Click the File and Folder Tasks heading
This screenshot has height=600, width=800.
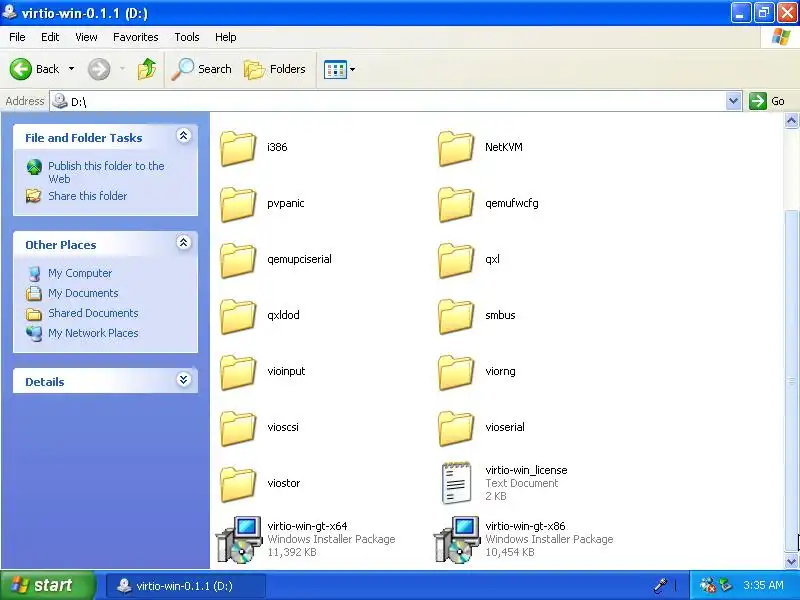(84, 138)
